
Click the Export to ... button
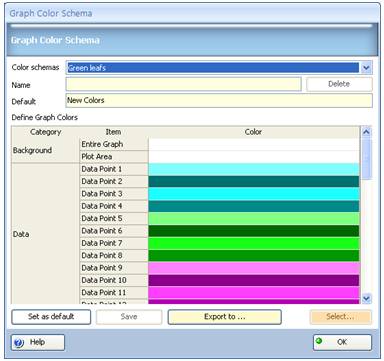225,317
